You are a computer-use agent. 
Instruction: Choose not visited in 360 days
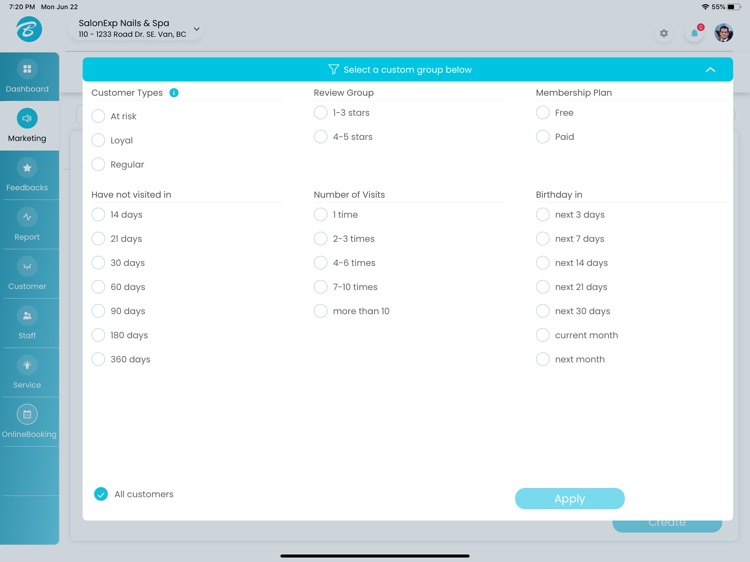98,359
